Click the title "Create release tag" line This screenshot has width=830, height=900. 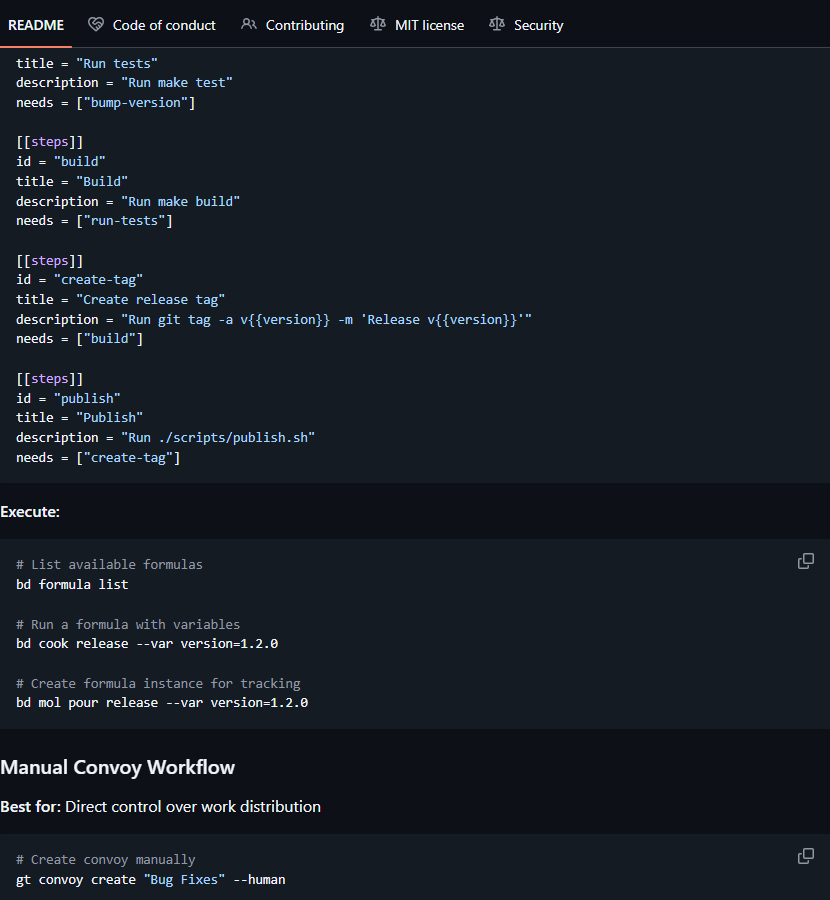121,300
